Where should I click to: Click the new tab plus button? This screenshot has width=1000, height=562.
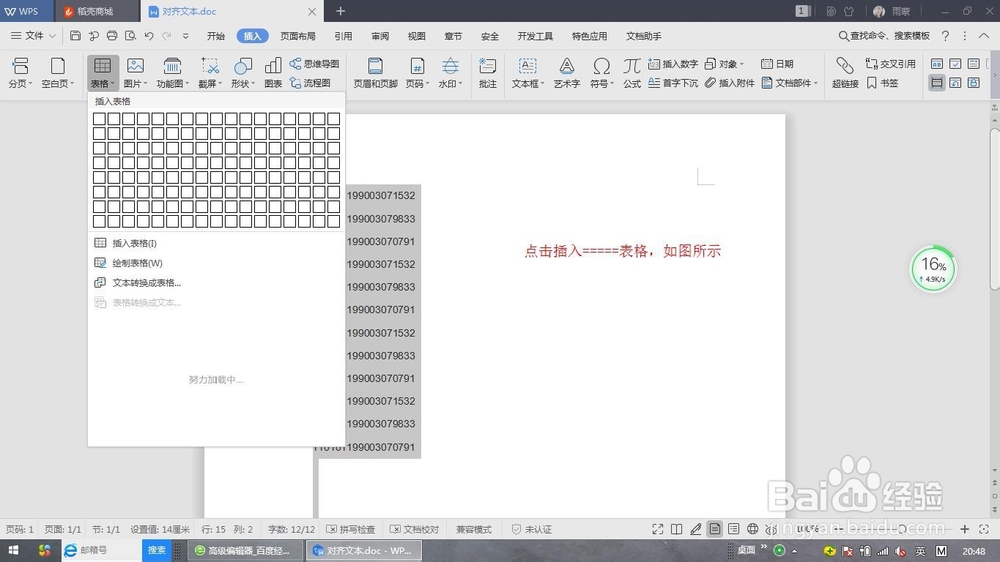341,11
